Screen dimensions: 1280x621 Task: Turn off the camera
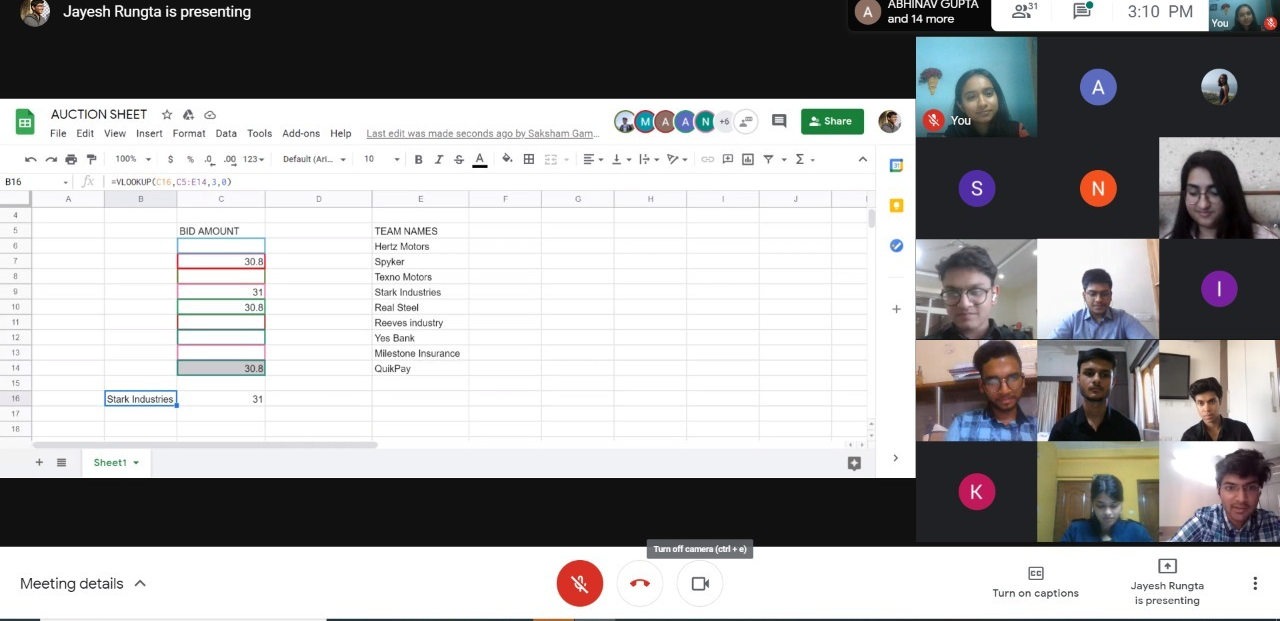tap(700, 583)
